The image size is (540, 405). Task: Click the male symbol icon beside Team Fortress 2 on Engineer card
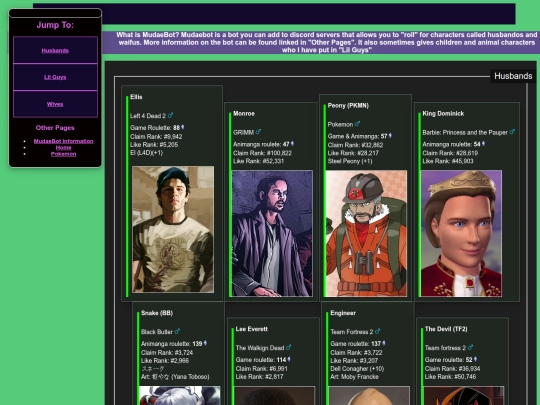pos(377,331)
